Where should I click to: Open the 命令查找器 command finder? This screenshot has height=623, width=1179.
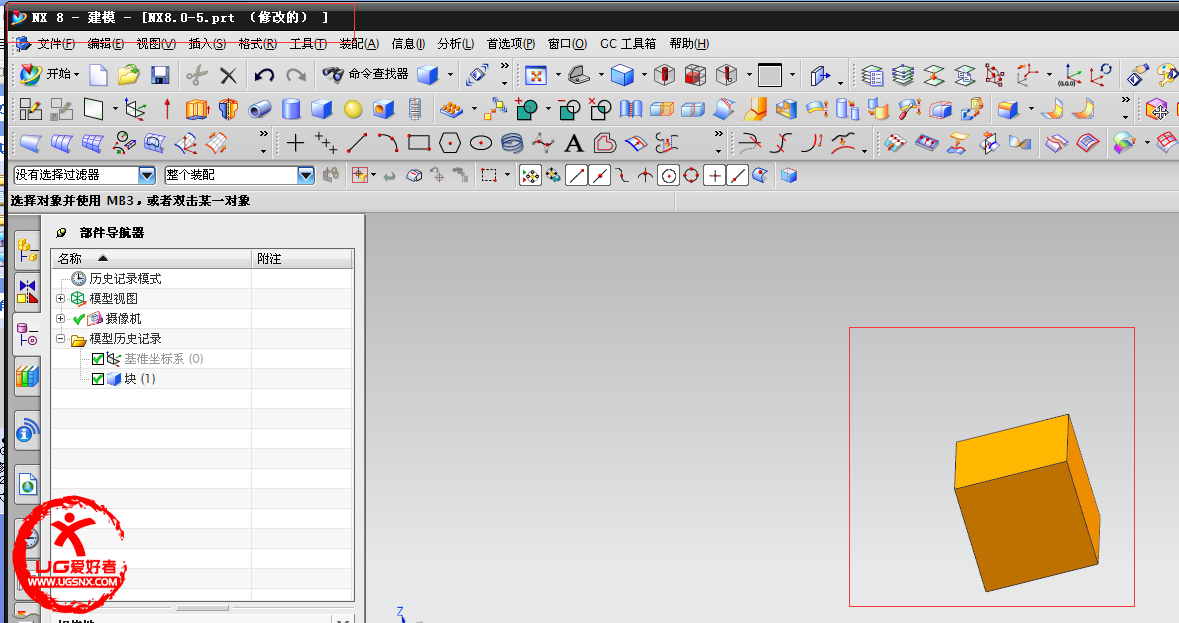(x=365, y=74)
